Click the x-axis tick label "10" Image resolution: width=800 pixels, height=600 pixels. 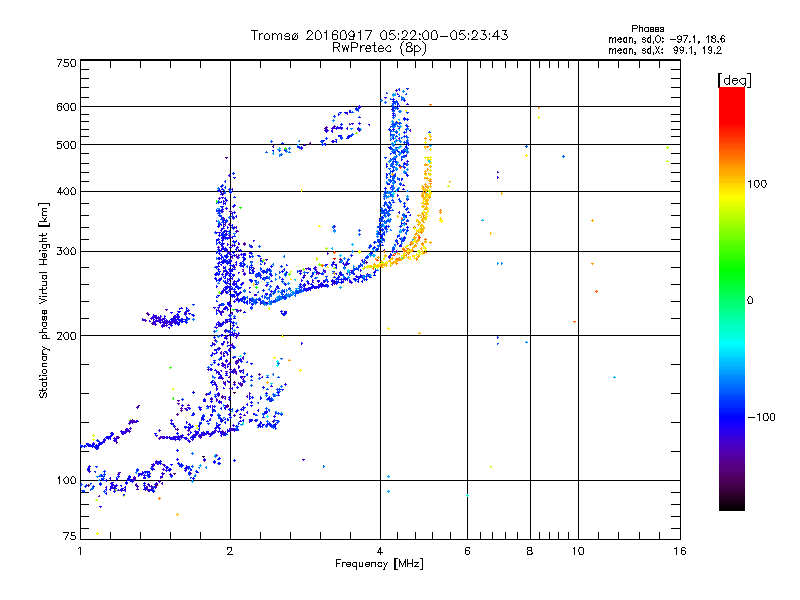pyautogui.click(x=578, y=551)
